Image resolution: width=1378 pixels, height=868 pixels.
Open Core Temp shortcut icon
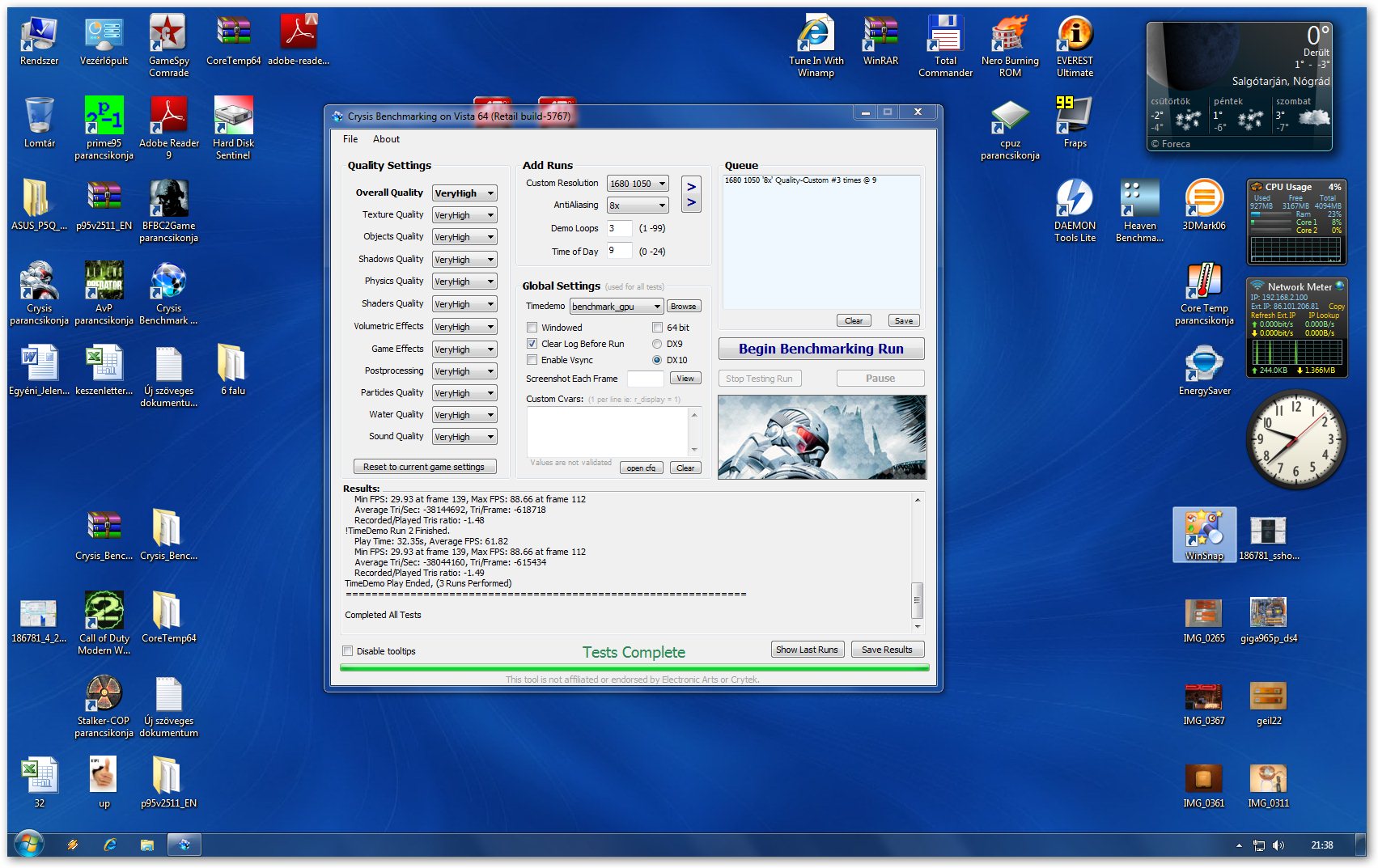point(1204,293)
